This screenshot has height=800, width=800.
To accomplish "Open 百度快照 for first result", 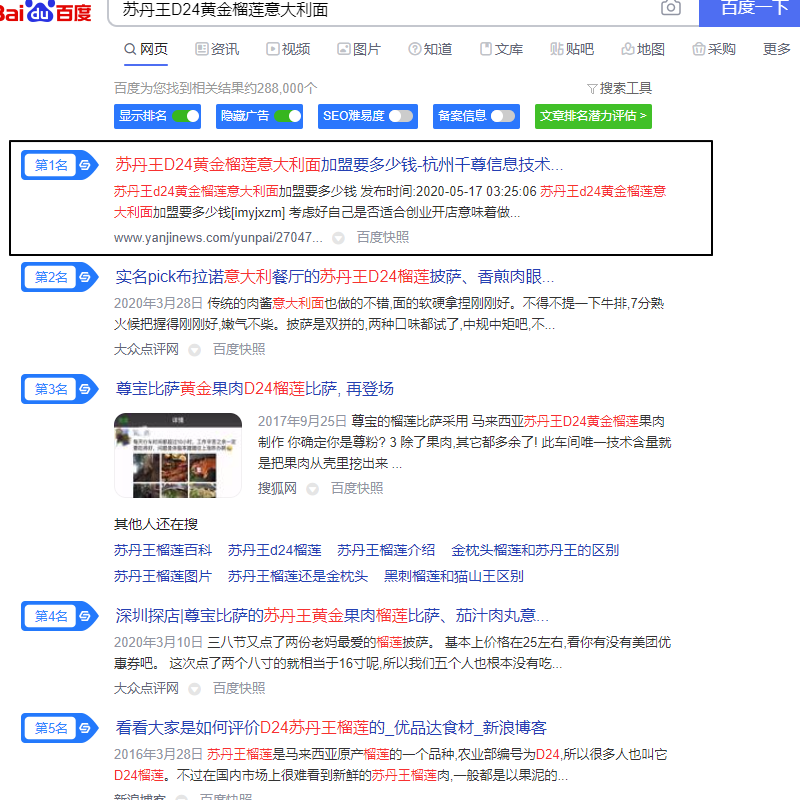I will point(383,237).
